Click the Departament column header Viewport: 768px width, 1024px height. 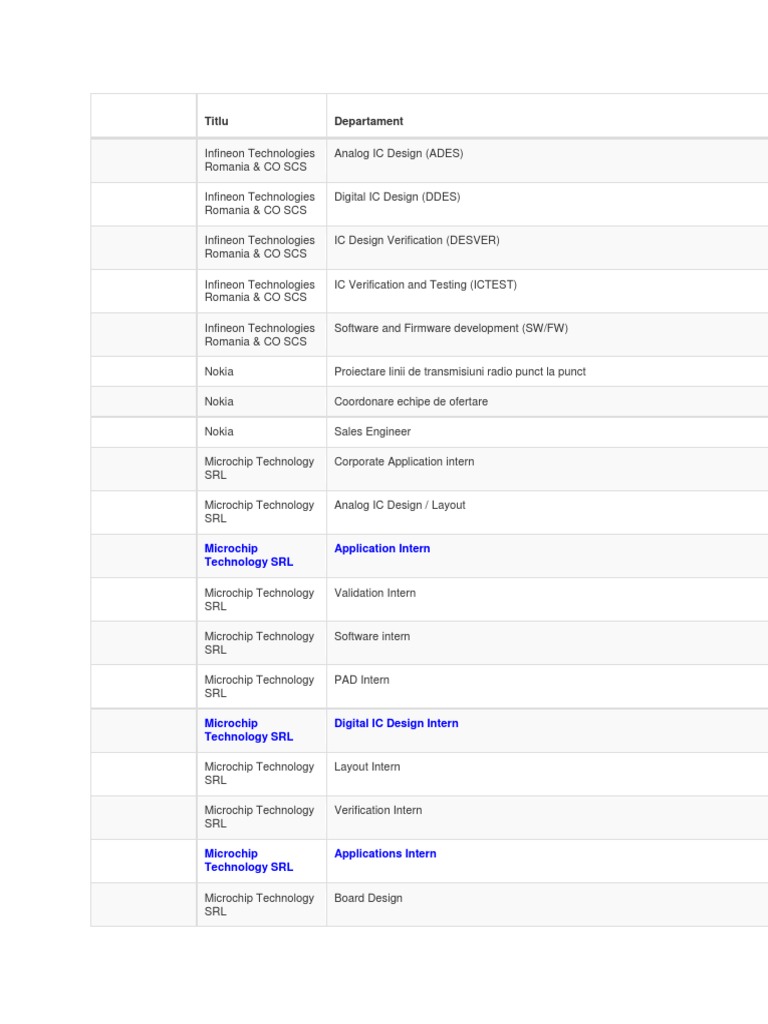tap(368, 121)
